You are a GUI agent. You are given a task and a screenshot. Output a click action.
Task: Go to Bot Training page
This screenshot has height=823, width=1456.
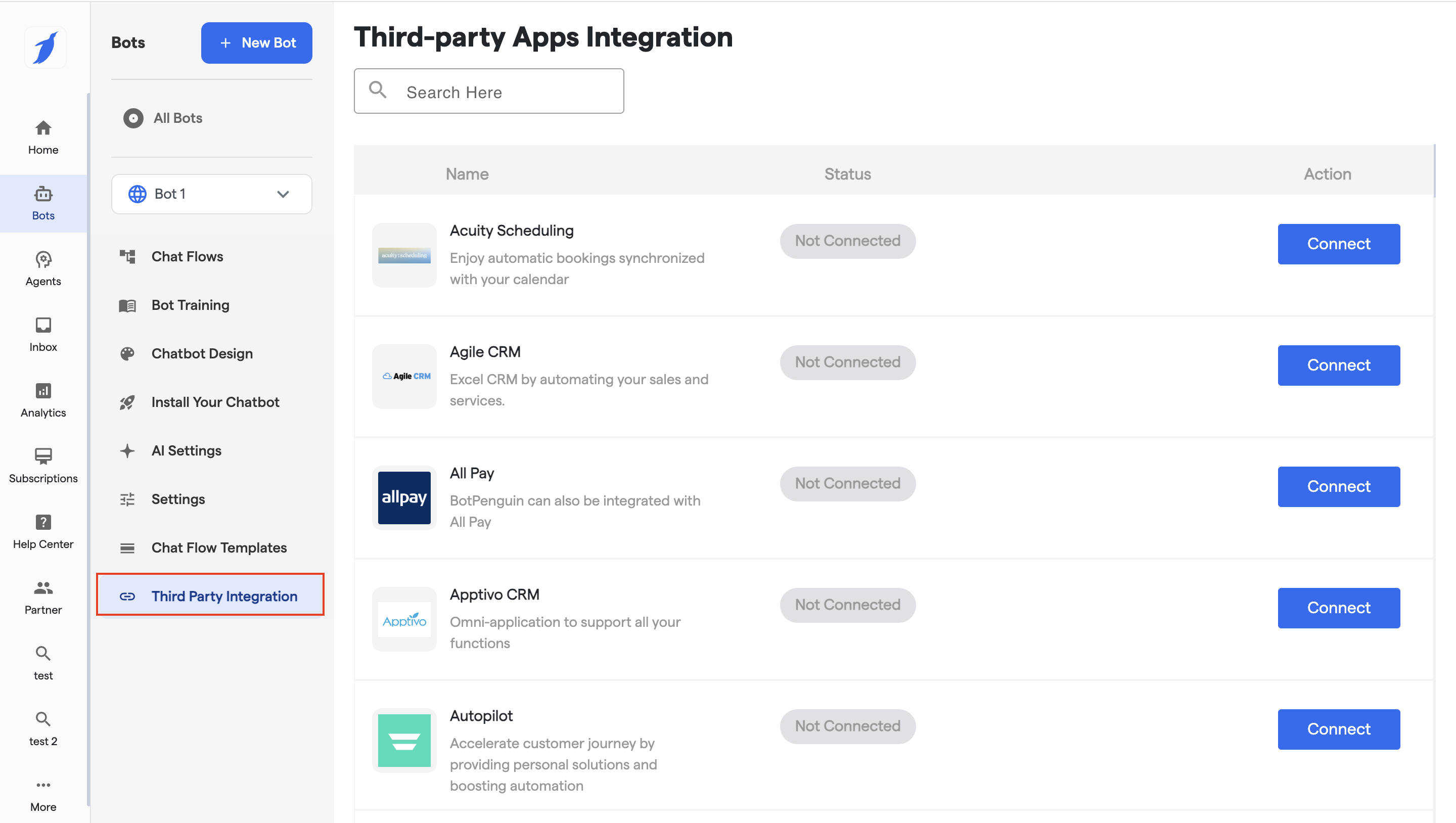(190, 305)
